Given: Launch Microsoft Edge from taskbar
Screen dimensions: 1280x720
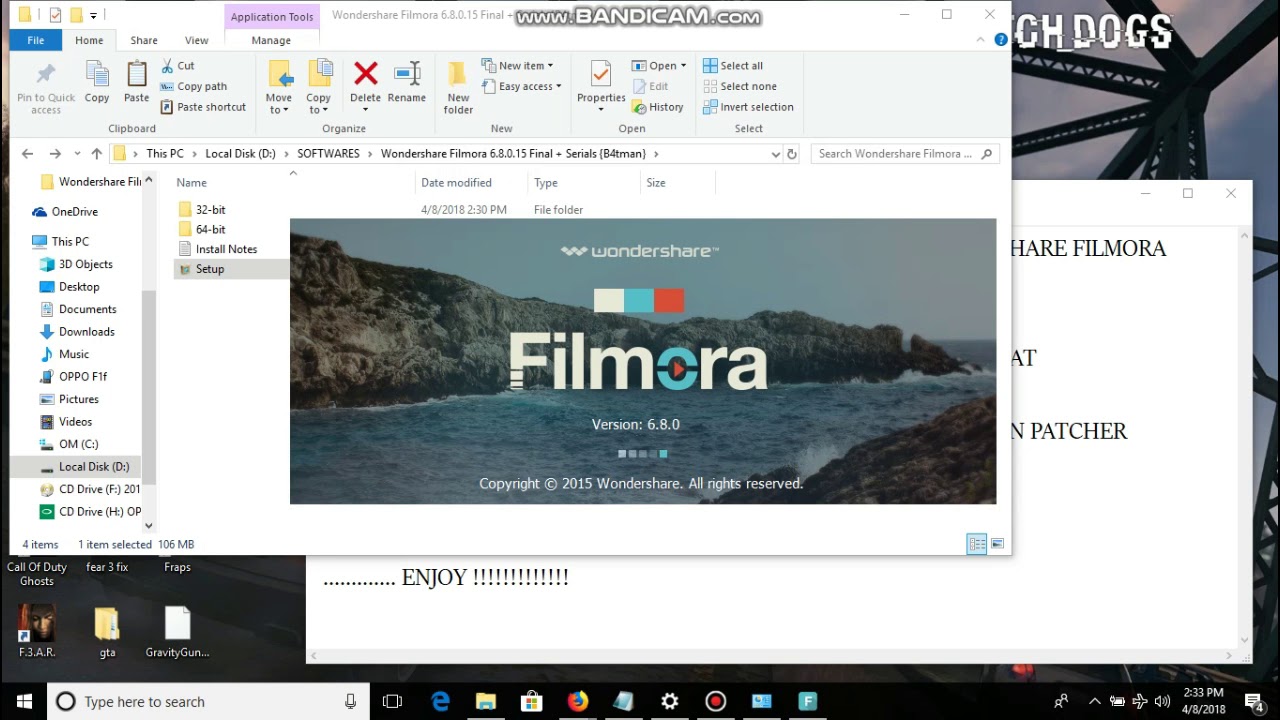Looking at the screenshot, I should coord(440,702).
